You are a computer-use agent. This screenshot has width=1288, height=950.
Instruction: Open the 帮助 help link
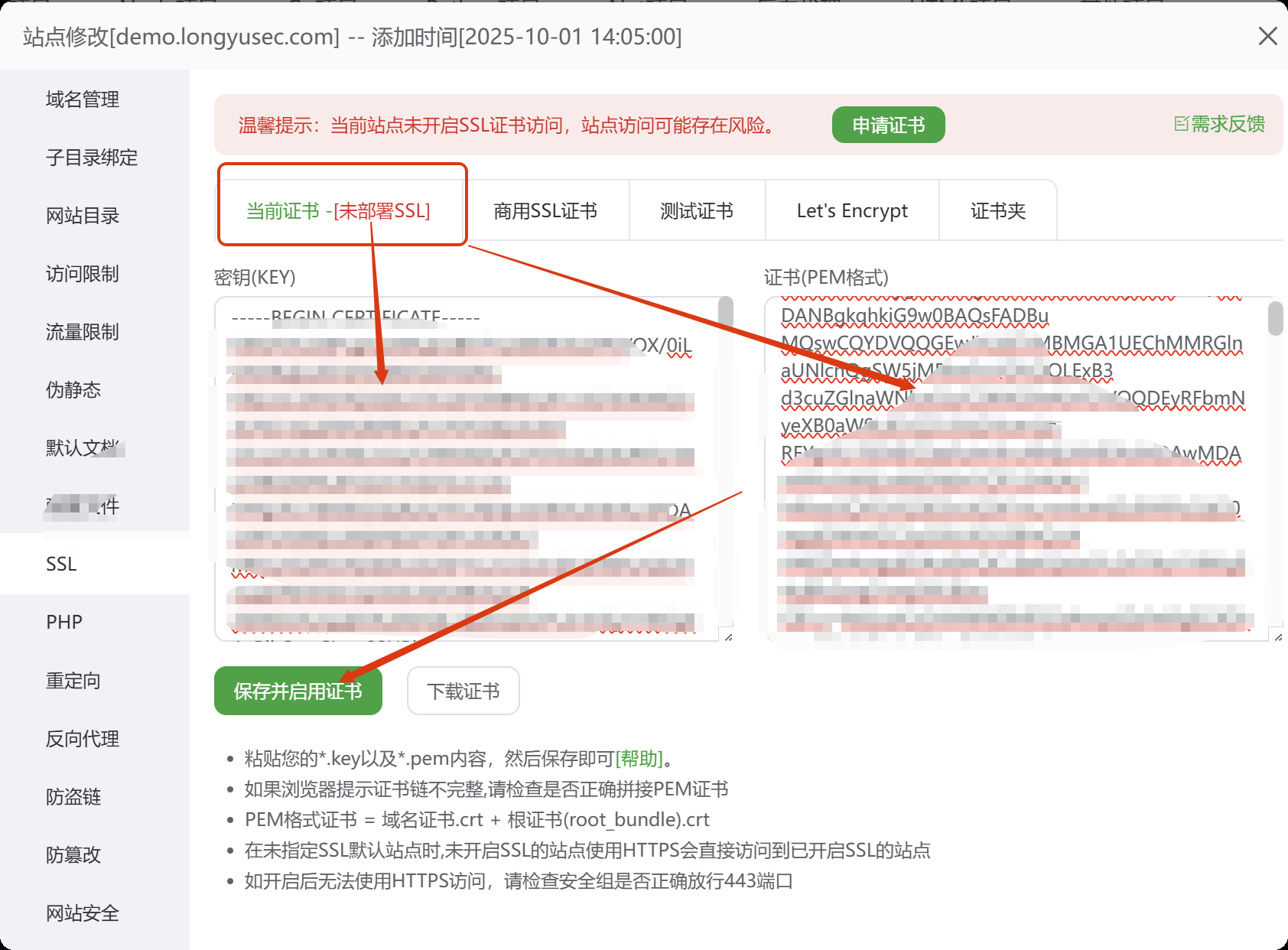(639, 759)
